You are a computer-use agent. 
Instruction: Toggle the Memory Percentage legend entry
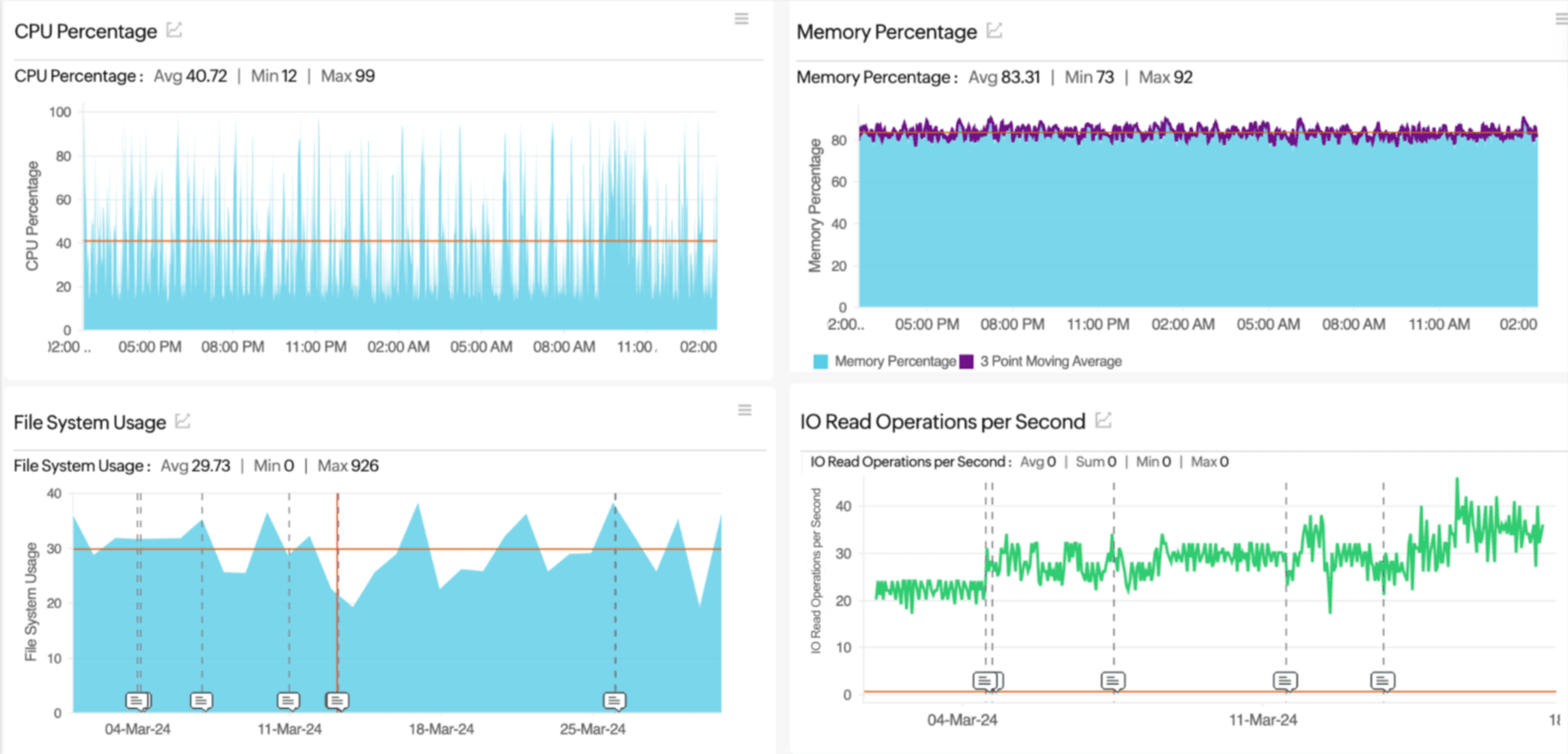[x=884, y=361]
